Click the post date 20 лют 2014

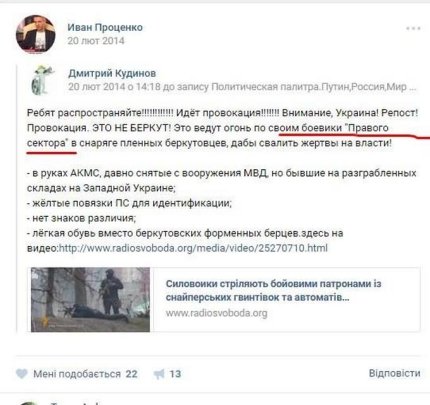[96, 41]
